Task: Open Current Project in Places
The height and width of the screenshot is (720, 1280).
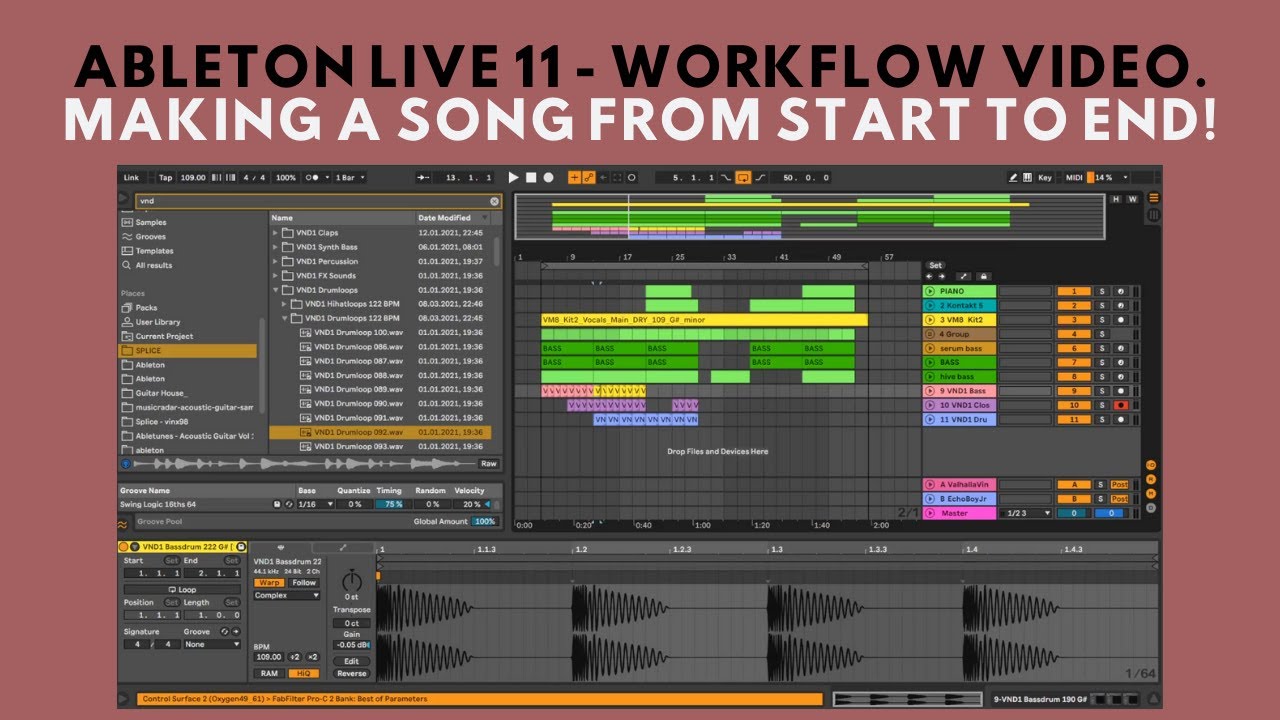Action: pos(164,336)
